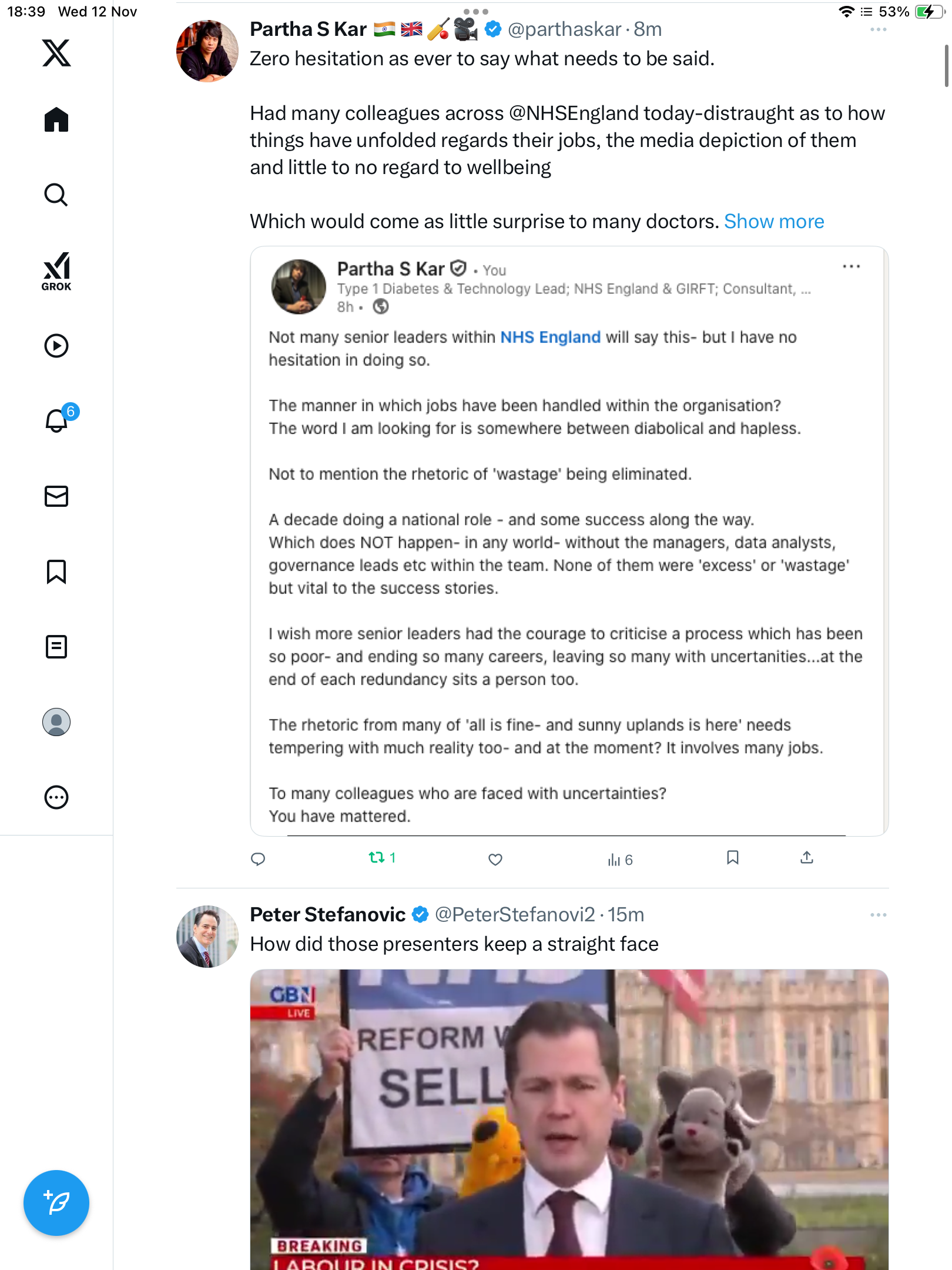Open the profile tab in sidebar
952x1270 pixels.
[56, 722]
